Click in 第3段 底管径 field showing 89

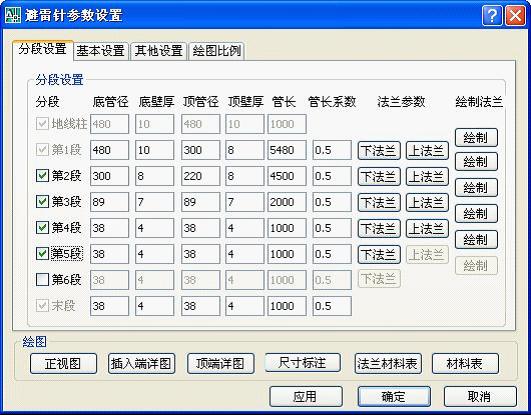pyautogui.click(x=109, y=202)
